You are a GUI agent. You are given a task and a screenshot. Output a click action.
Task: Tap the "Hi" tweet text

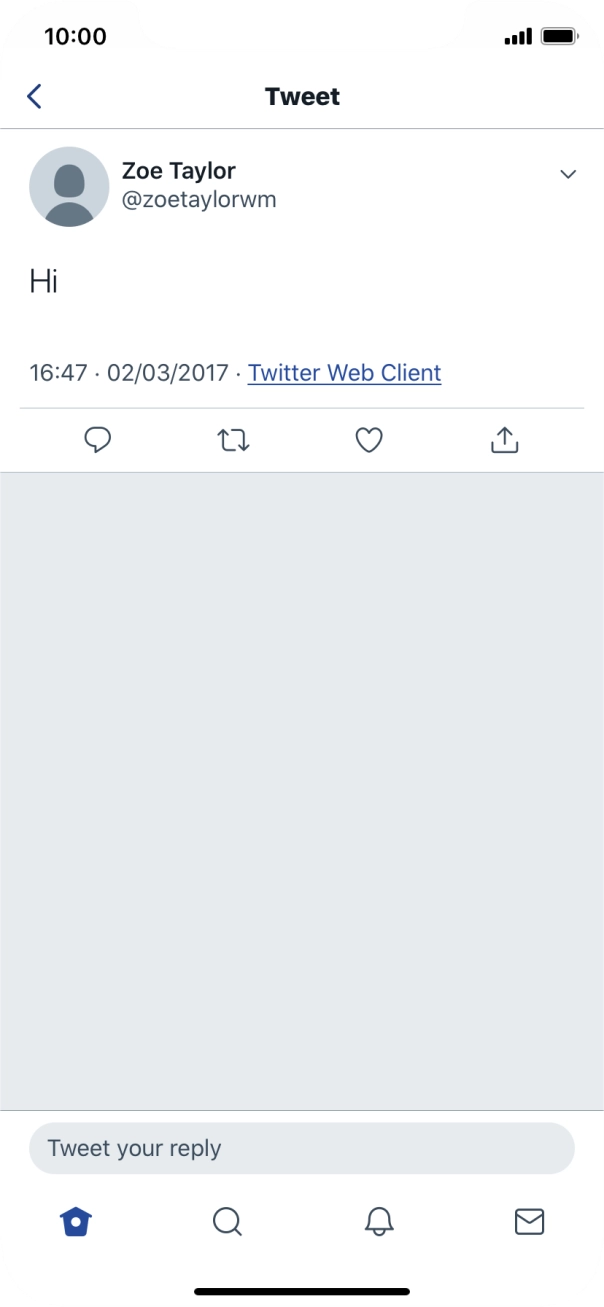[44, 281]
